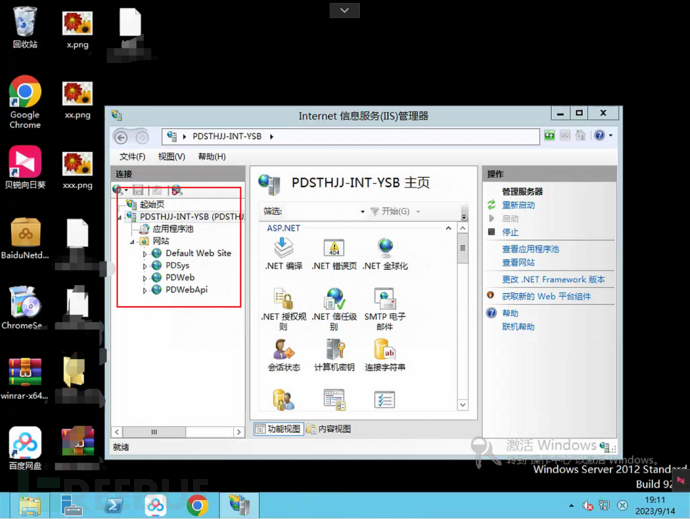Expand the PDWebApi site node
This screenshot has width=690, height=519.
click(x=144, y=291)
